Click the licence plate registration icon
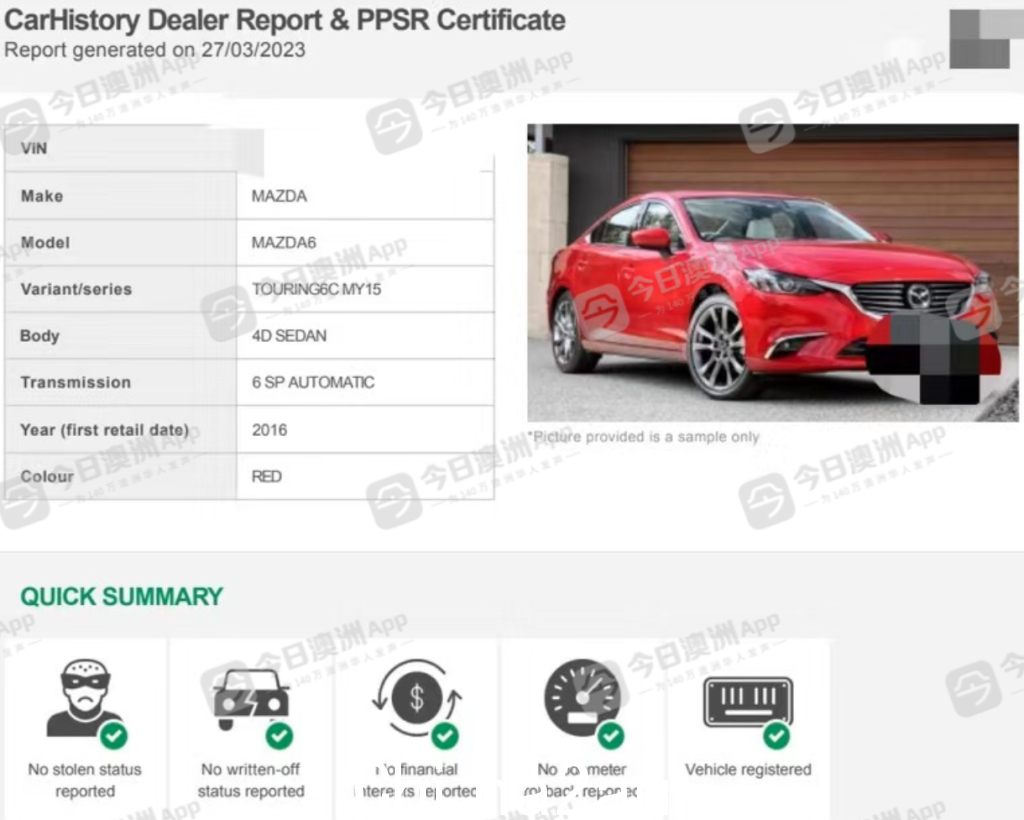The height and width of the screenshot is (820, 1024). [x=748, y=701]
